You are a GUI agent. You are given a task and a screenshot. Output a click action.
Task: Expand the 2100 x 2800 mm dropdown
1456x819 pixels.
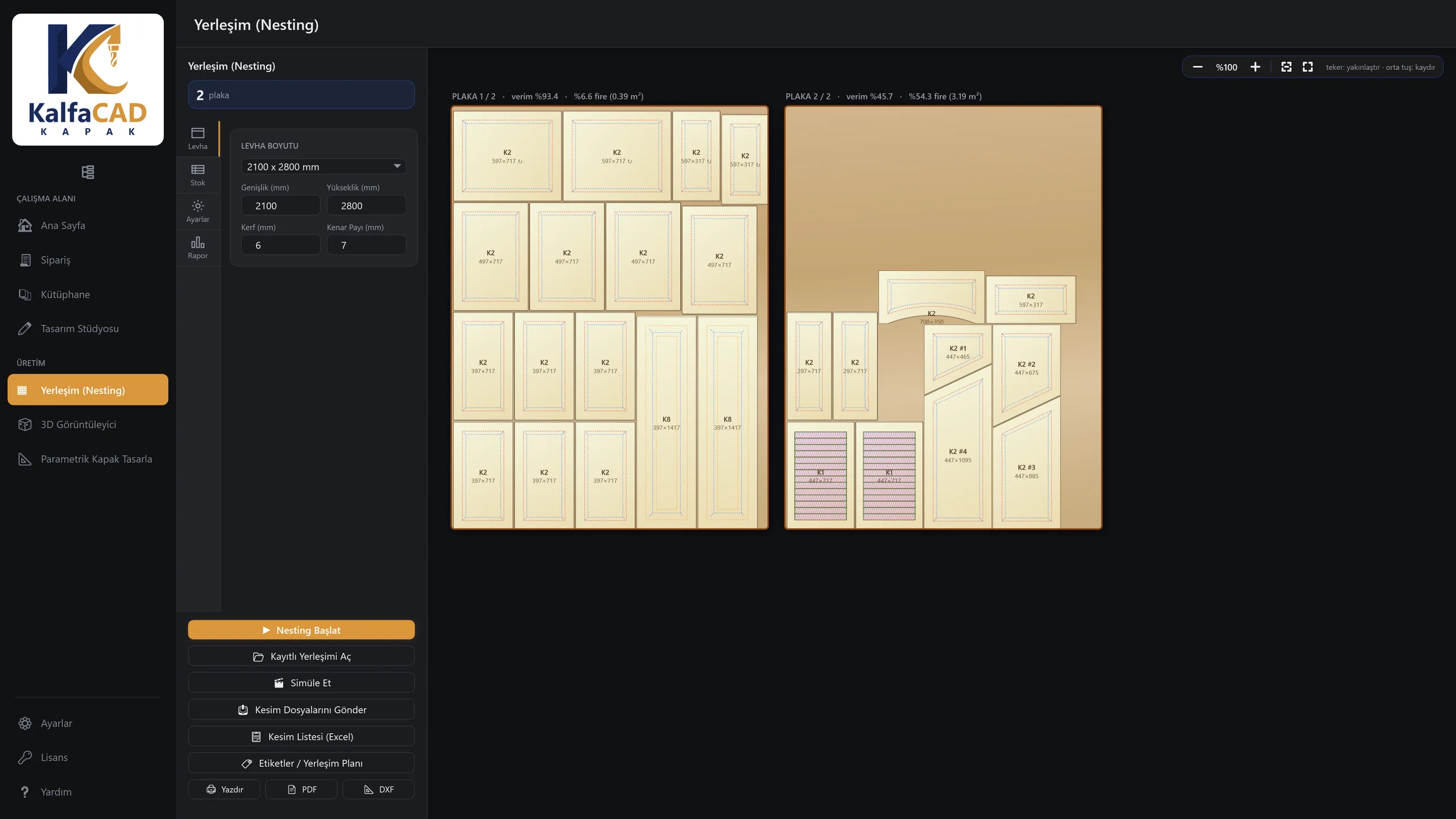click(323, 167)
